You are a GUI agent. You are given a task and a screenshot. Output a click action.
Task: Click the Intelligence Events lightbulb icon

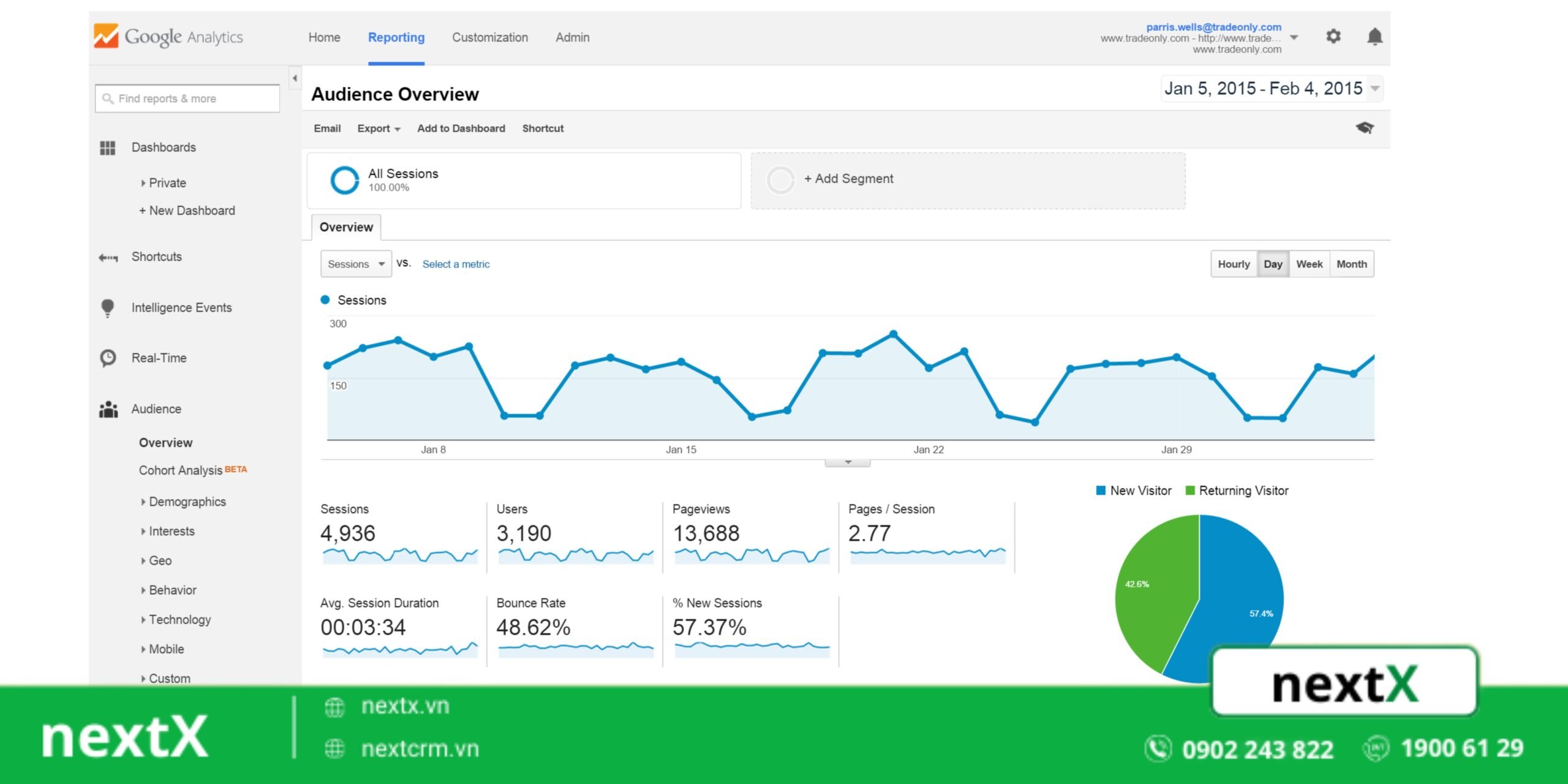108,307
